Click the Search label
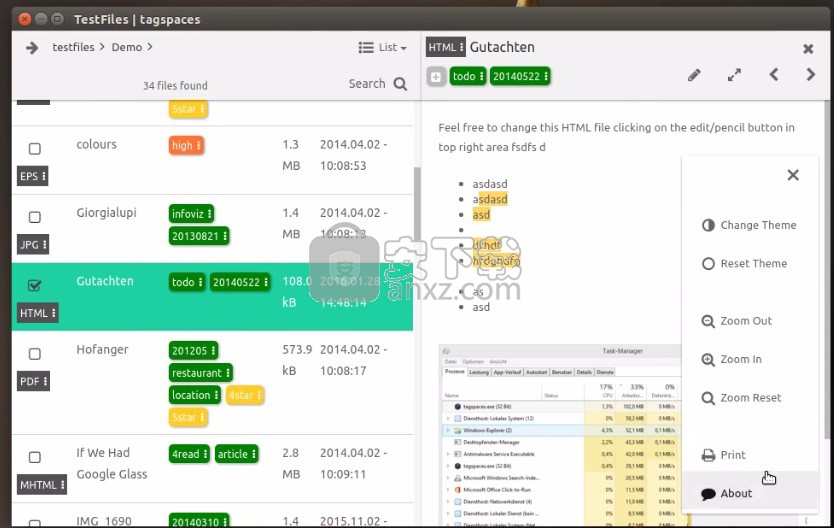Viewport: 834px width, 528px height. pos(367,84)
